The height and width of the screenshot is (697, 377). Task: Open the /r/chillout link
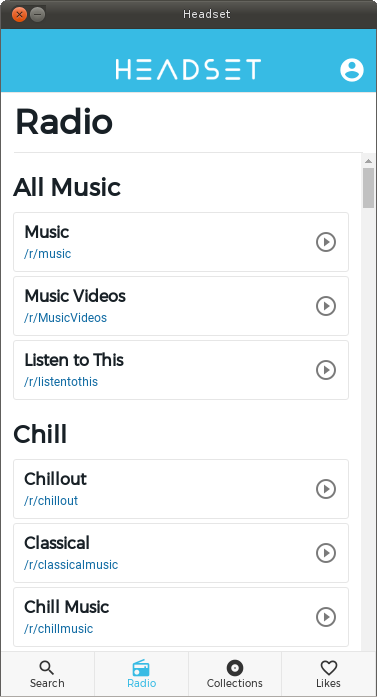[51, 501]
